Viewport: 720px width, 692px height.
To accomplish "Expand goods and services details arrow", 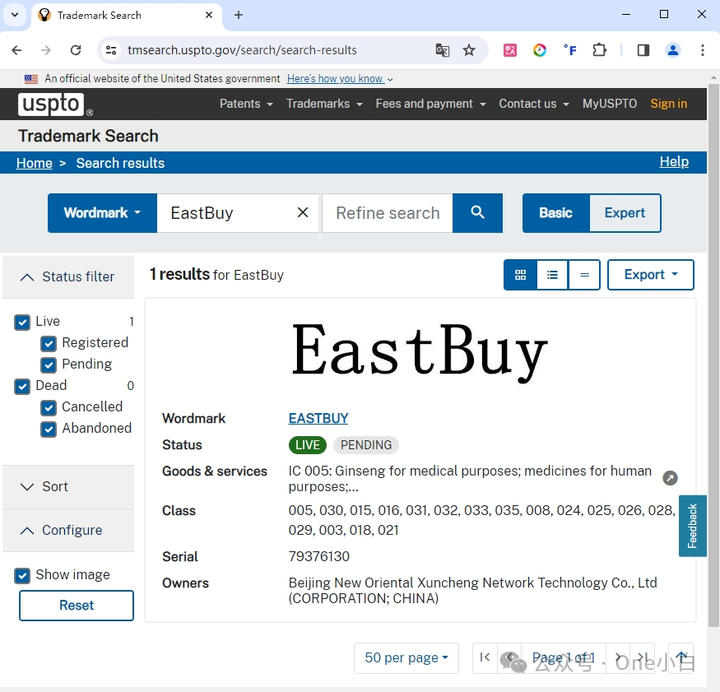I will click(x=670, y=478).
